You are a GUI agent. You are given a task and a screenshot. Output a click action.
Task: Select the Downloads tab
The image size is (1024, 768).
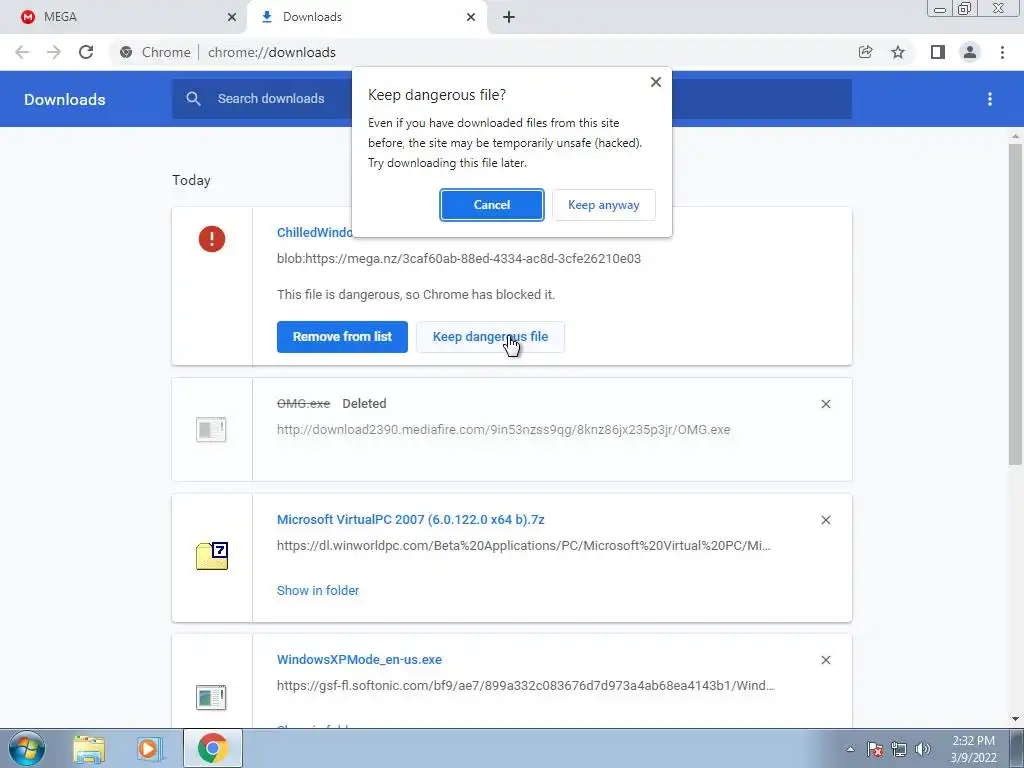pos(369,17)
